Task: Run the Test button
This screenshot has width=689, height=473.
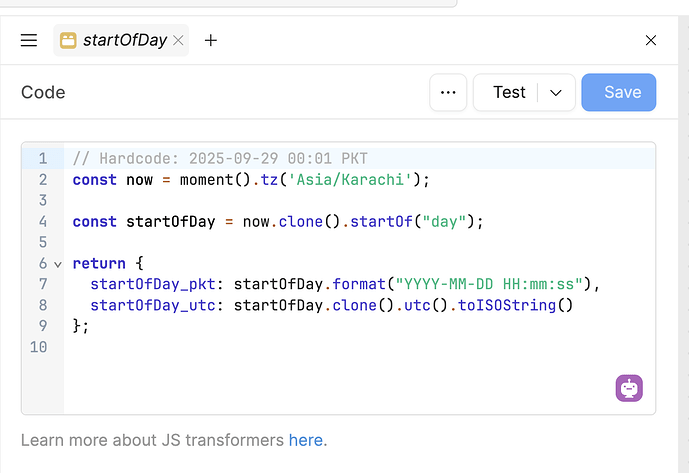Action: [508, 92]
